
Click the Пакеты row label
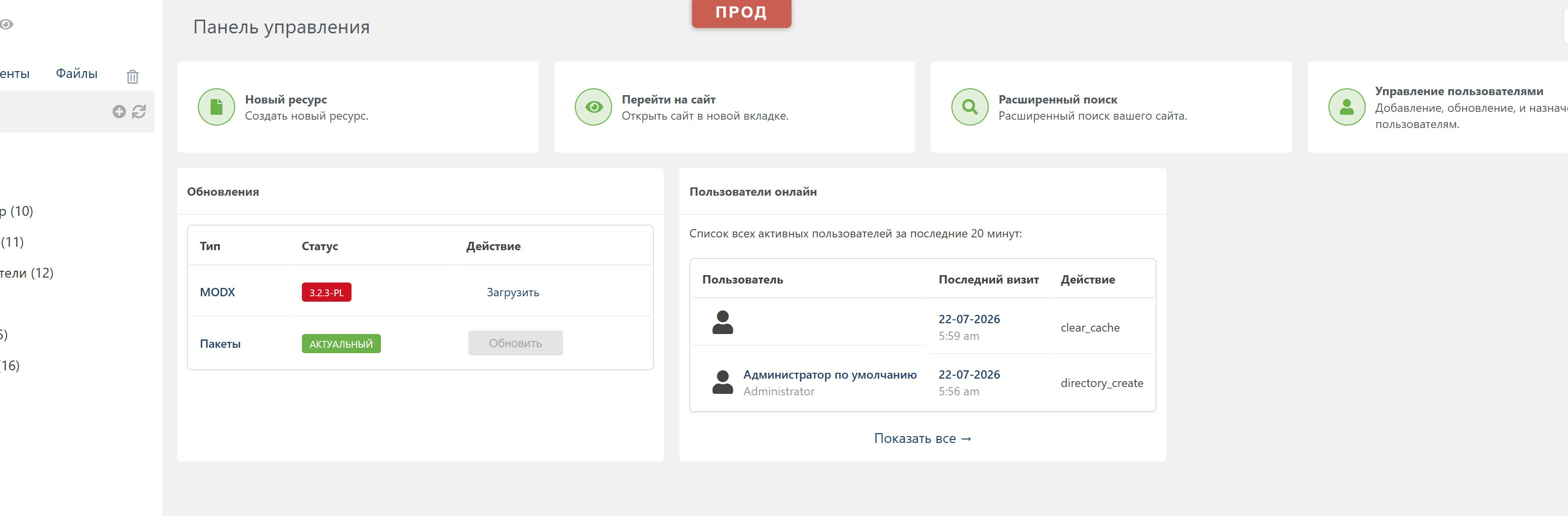point(220,344)
